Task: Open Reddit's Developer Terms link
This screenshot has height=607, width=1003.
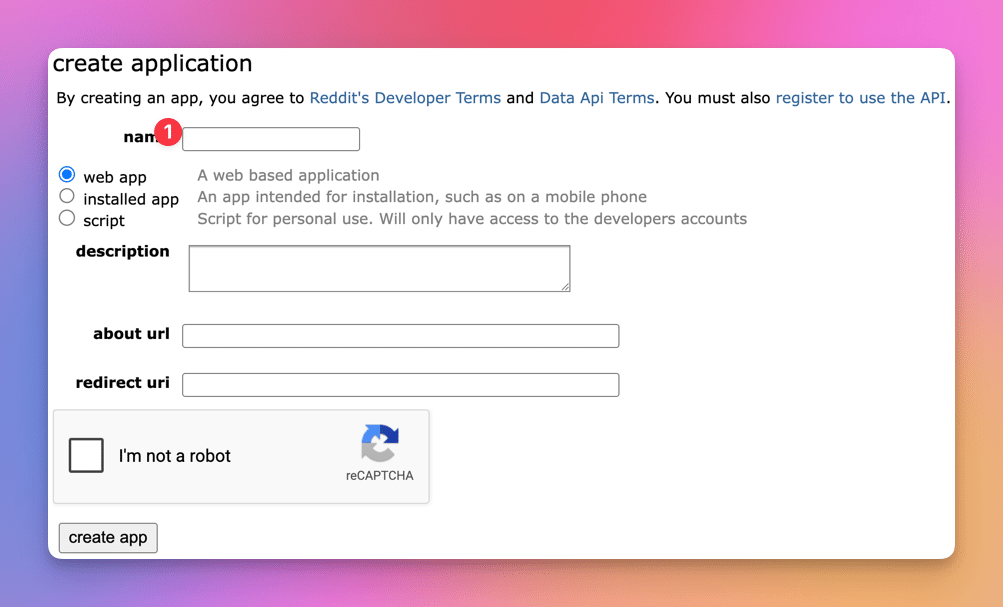Action: pos(405,98)
